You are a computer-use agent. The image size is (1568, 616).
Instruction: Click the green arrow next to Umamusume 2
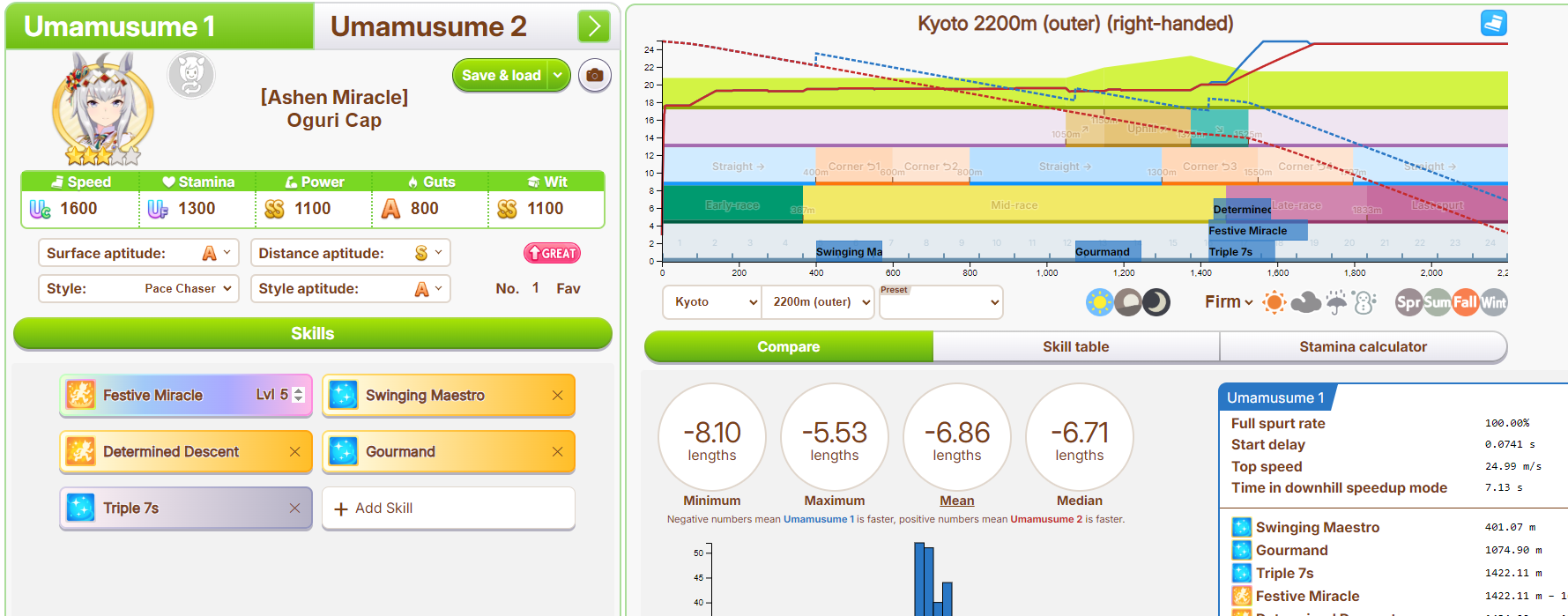594,26
